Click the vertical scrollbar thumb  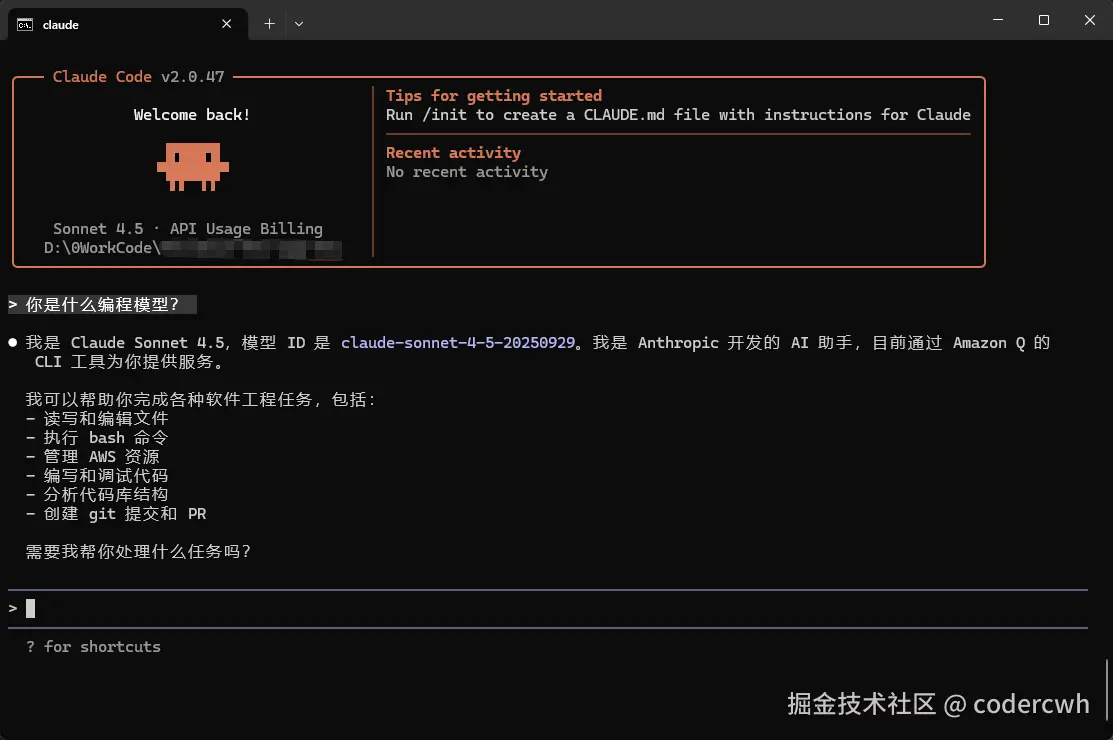tap(1107, 690)
